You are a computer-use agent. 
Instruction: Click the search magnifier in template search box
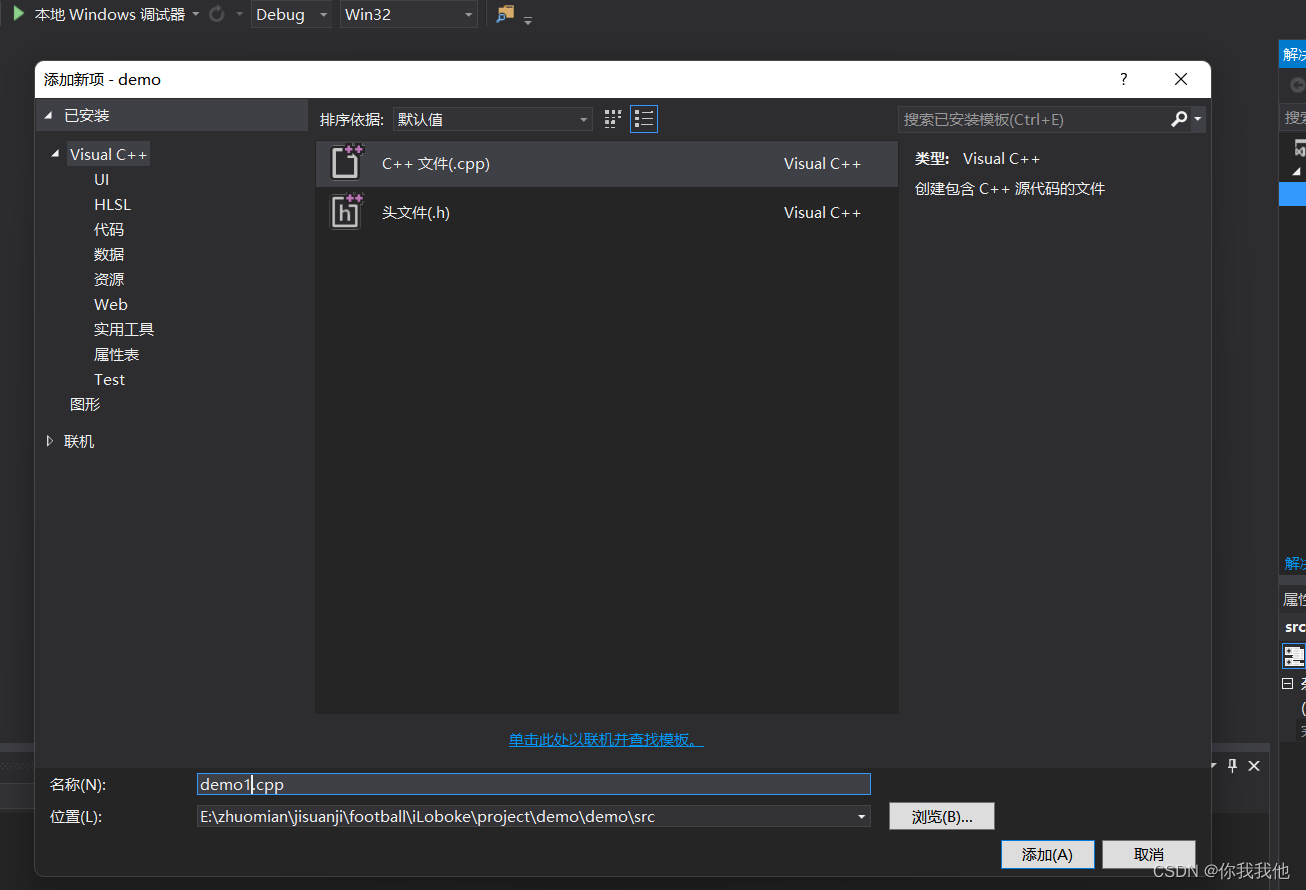click(1179, 118)
